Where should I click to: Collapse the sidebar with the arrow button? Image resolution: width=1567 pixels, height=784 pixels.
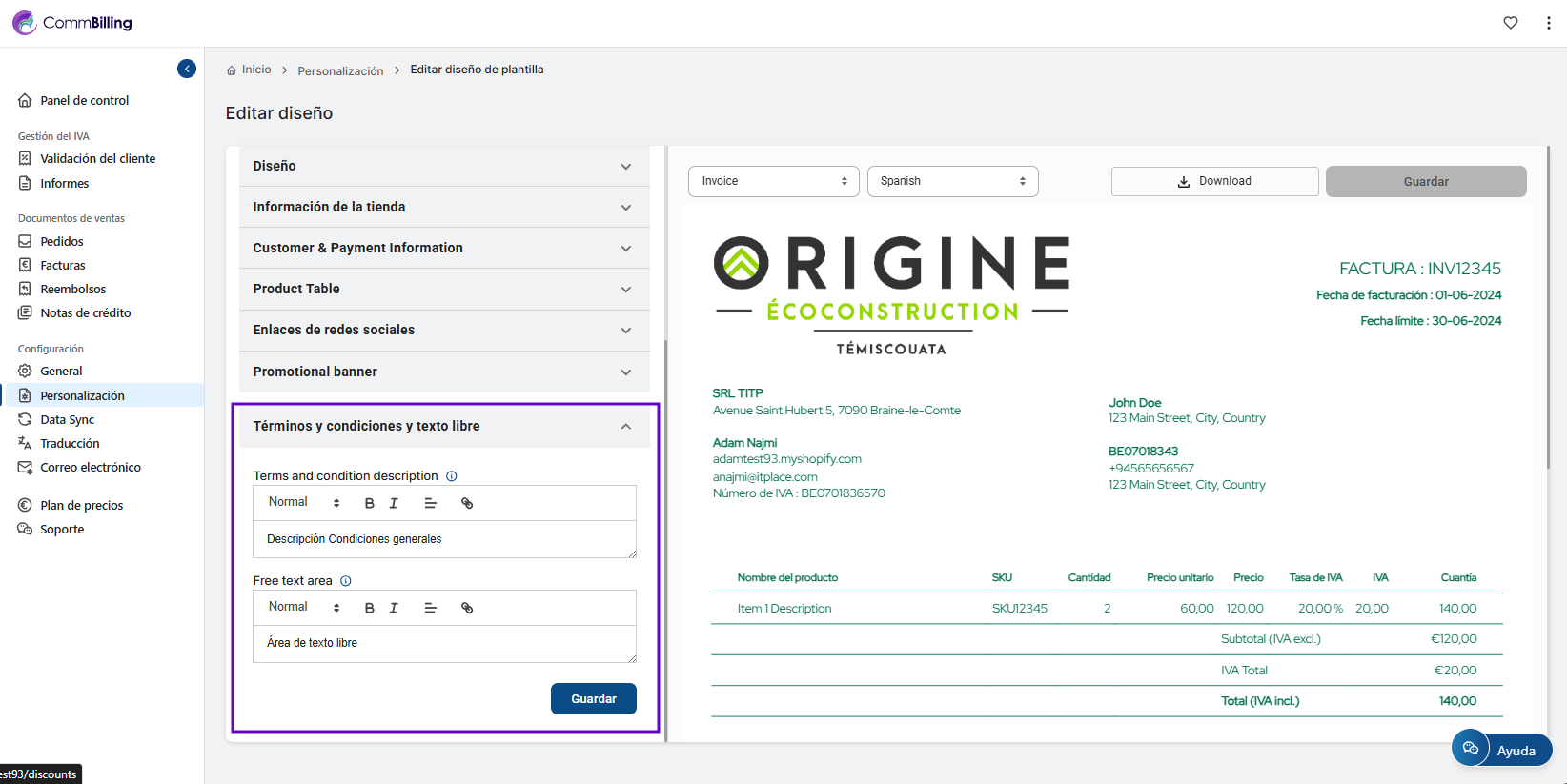187,69
